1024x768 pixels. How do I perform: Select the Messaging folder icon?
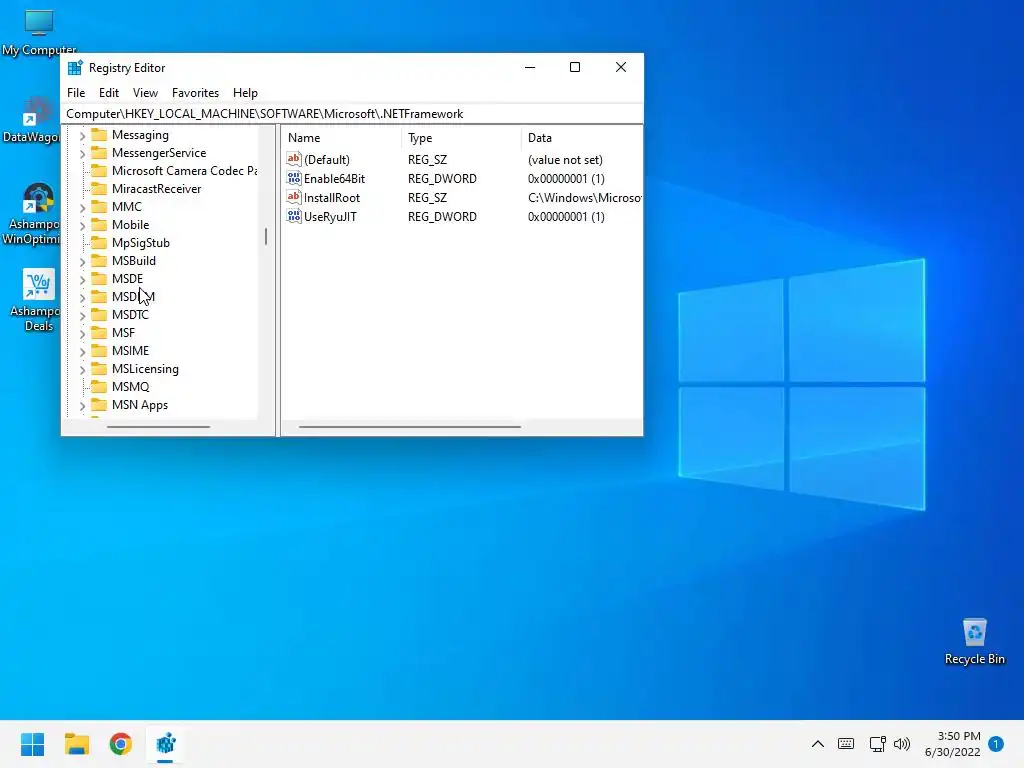pos(99,135)
